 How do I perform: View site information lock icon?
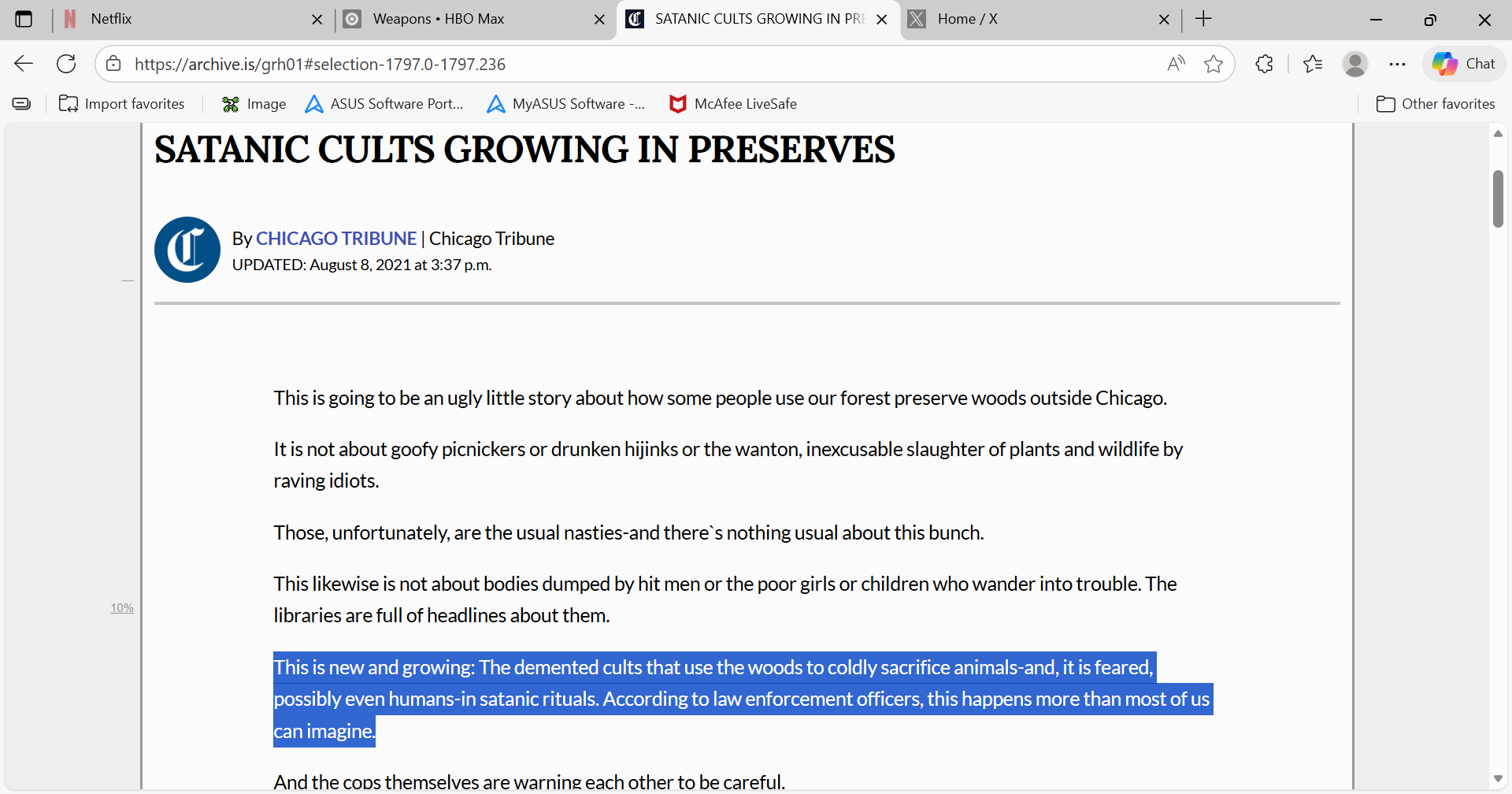113,64
